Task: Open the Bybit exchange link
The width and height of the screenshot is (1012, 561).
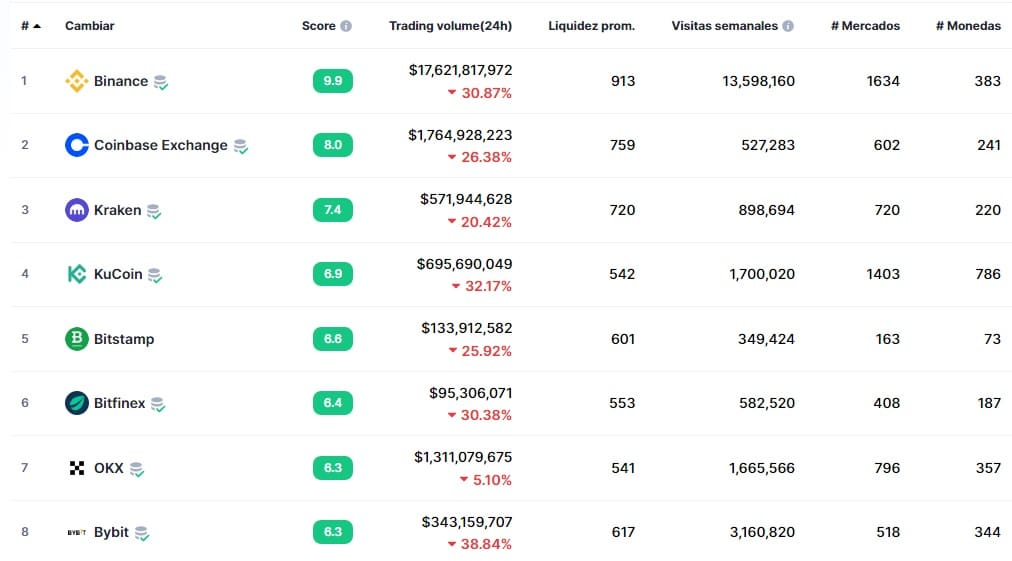Action: tap(111, 533)
